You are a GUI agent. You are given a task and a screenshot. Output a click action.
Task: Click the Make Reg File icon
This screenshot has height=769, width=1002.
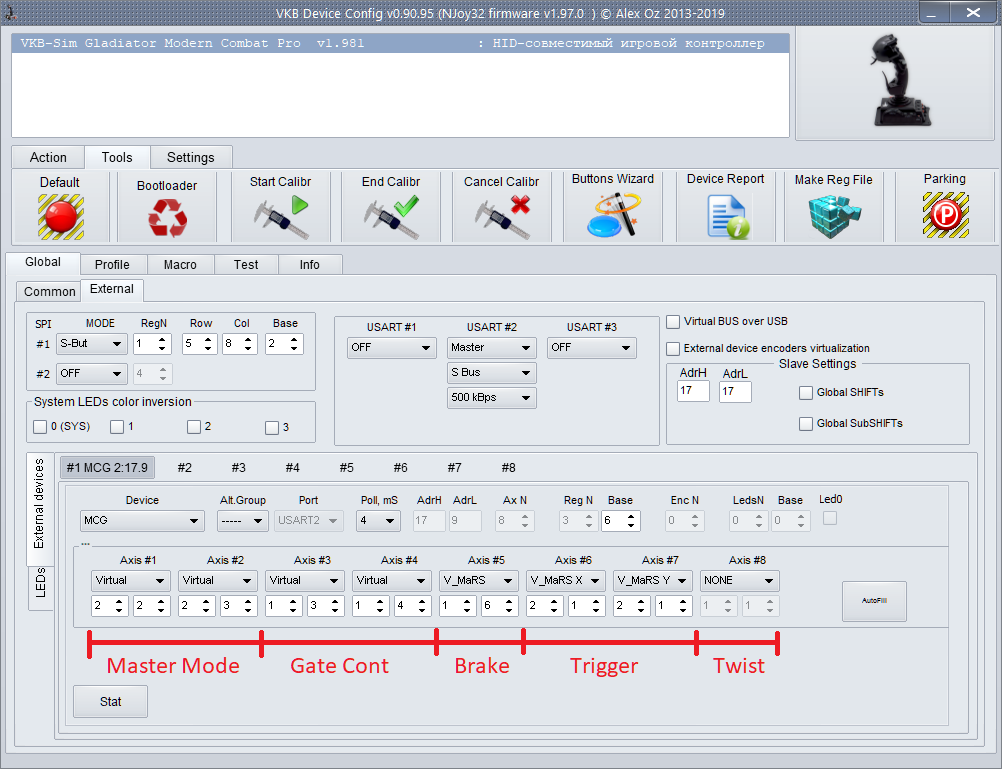coord(833,215)
